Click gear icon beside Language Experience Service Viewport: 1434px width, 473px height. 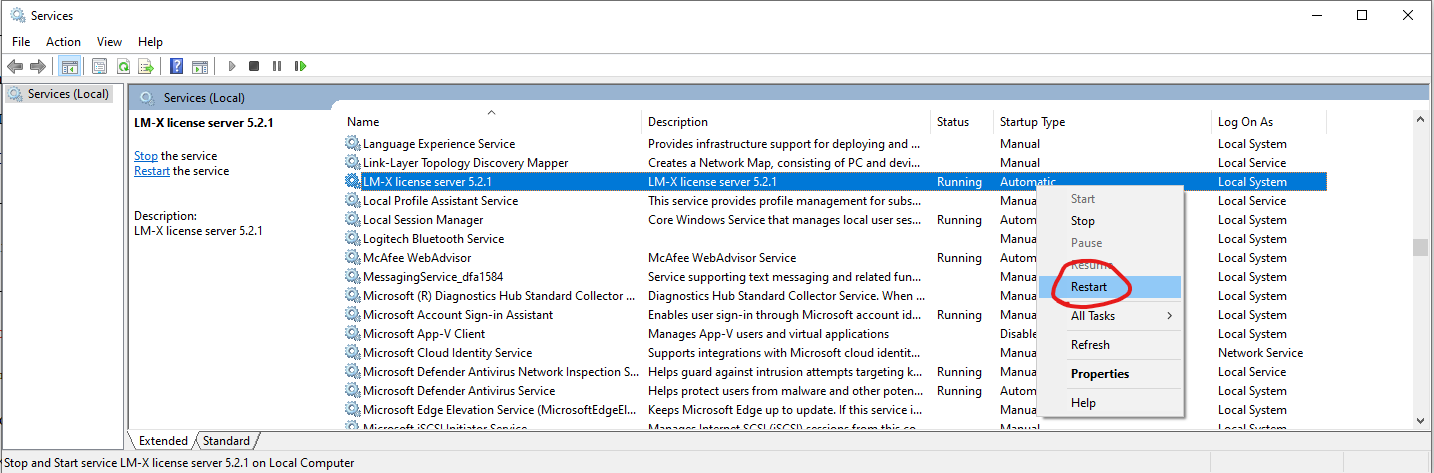(352, 144)
